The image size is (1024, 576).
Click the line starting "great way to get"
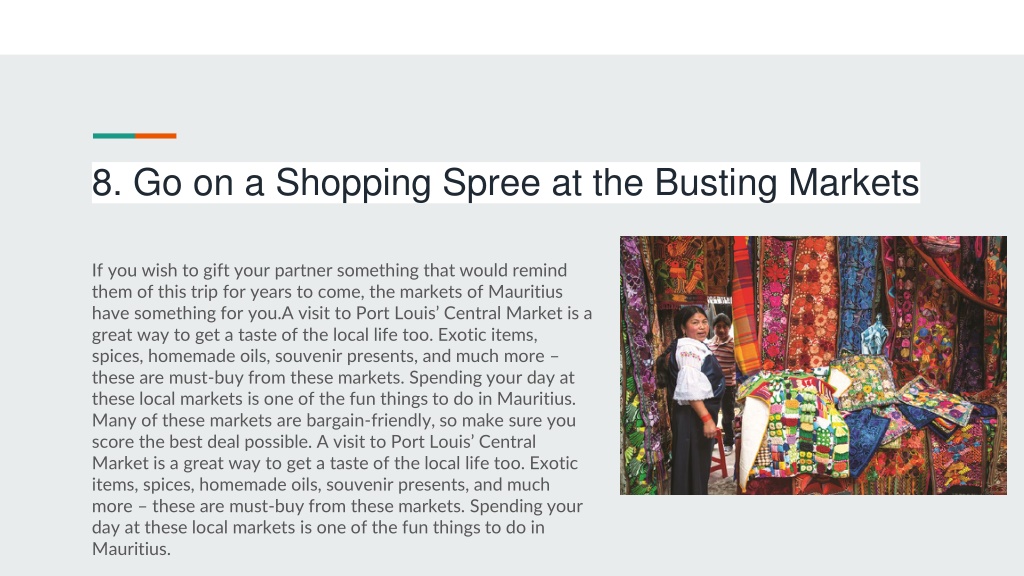coord(315,334)
